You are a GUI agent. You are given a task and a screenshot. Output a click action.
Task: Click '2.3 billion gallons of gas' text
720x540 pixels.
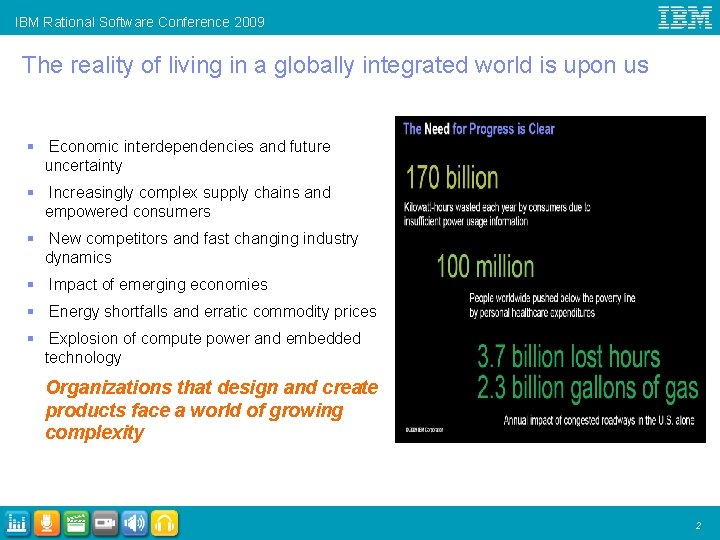point(587,388)
